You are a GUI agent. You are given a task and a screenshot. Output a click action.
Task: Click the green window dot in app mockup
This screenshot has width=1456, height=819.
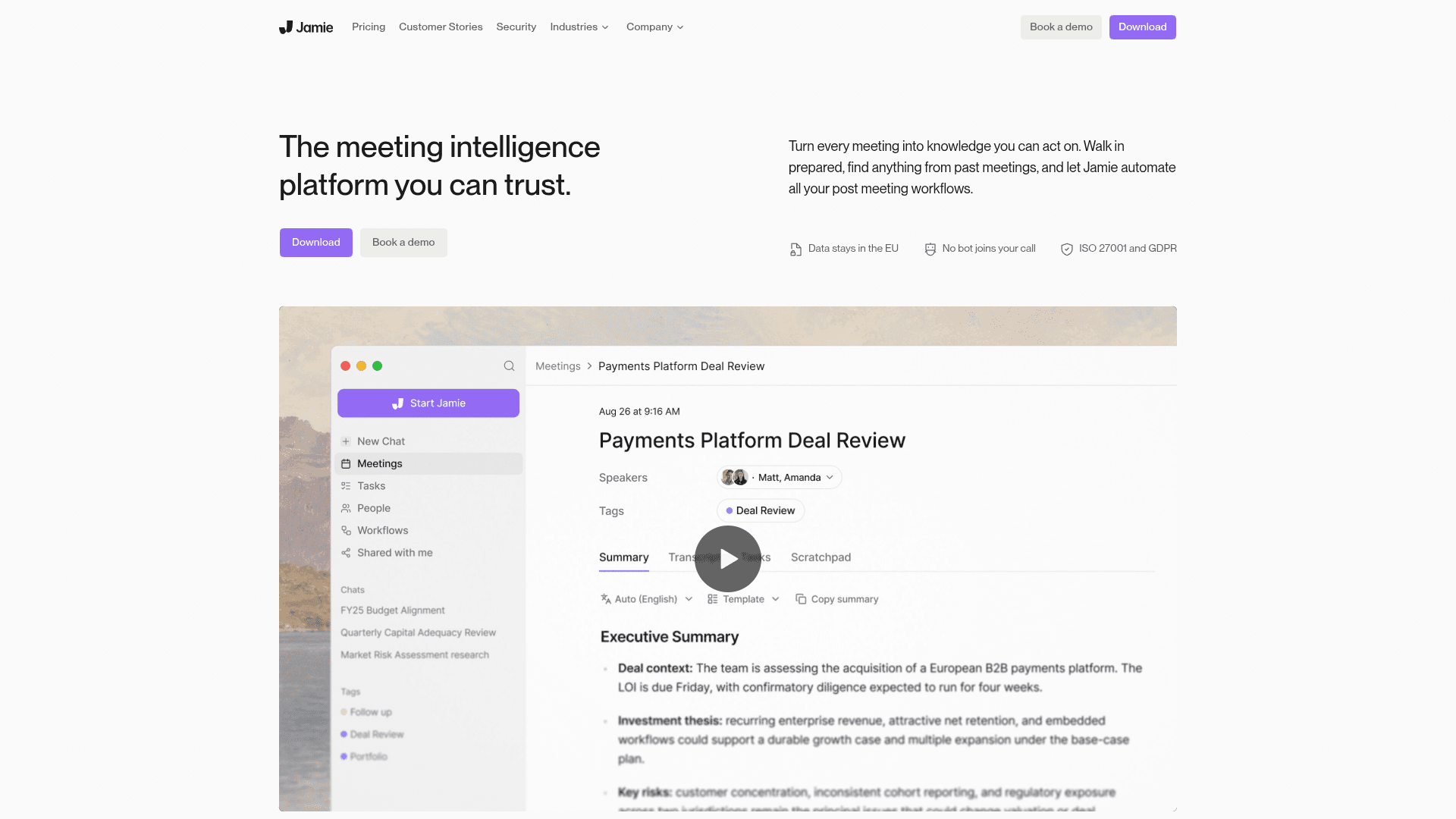point(378,366)
